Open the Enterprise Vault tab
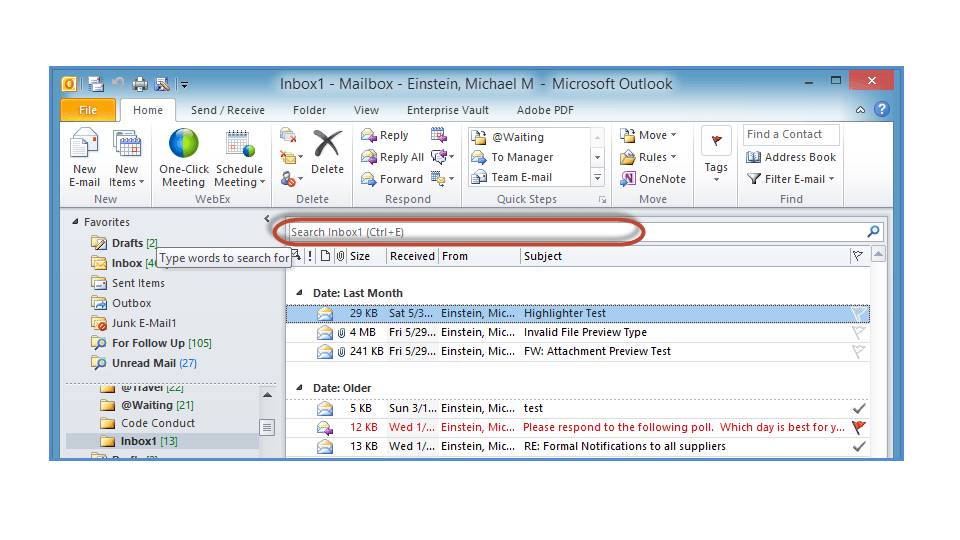Screen dimensions: 960x540 coord(448,110)
